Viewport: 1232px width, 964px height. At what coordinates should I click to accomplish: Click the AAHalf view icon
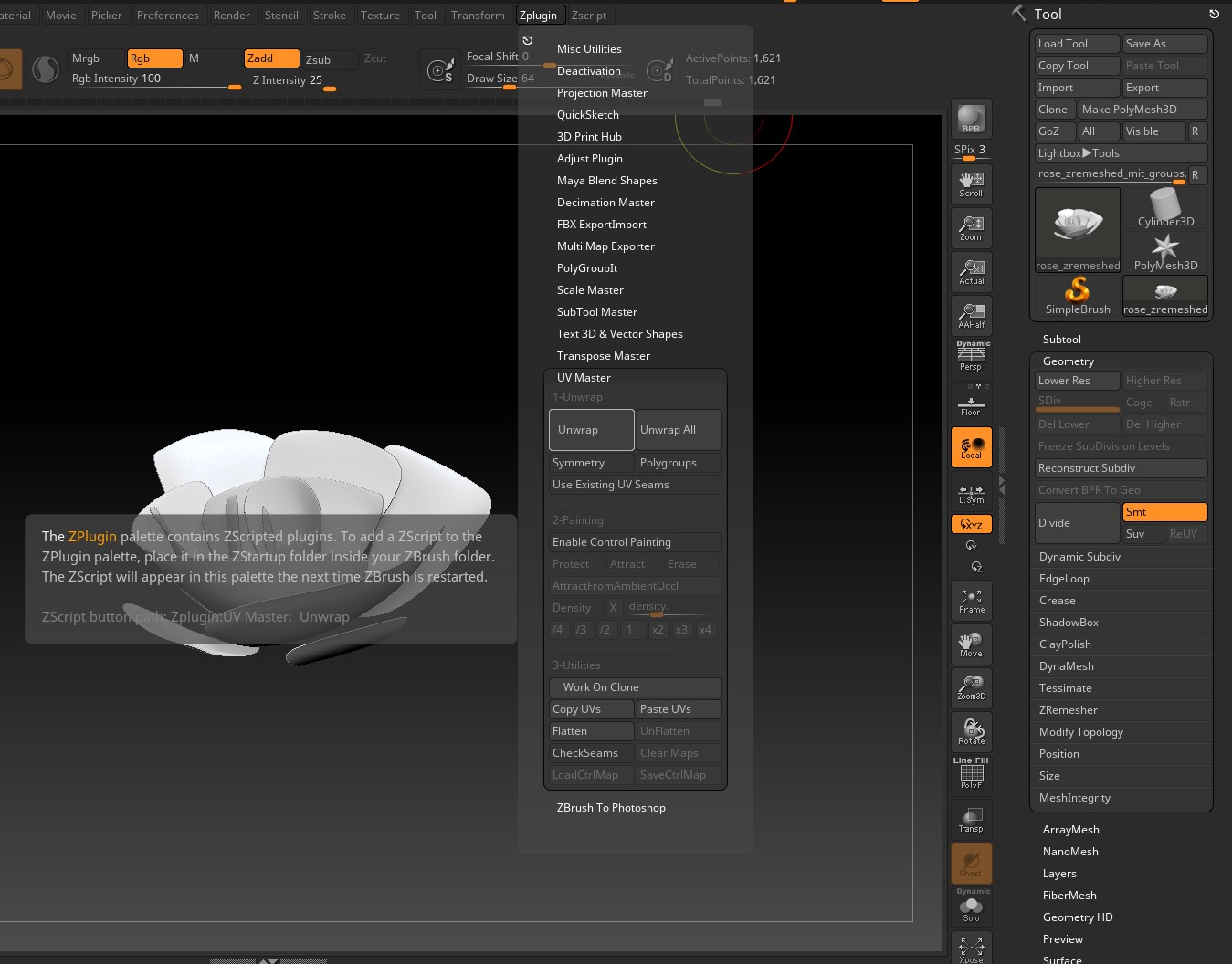(971, 316)
